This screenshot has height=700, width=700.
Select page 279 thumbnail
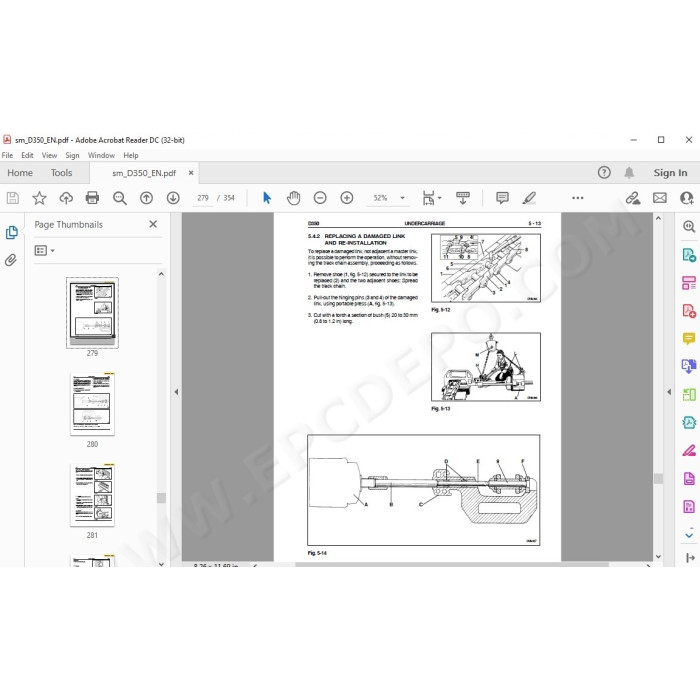pyautogui.click(x=92, y=312)
